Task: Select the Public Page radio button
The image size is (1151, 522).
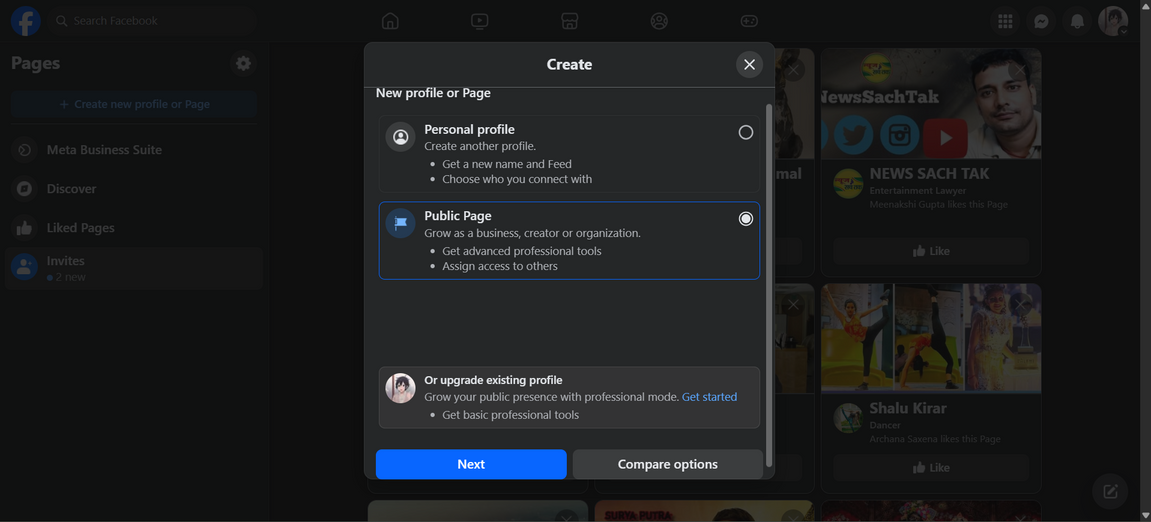Action: point(745,219)
